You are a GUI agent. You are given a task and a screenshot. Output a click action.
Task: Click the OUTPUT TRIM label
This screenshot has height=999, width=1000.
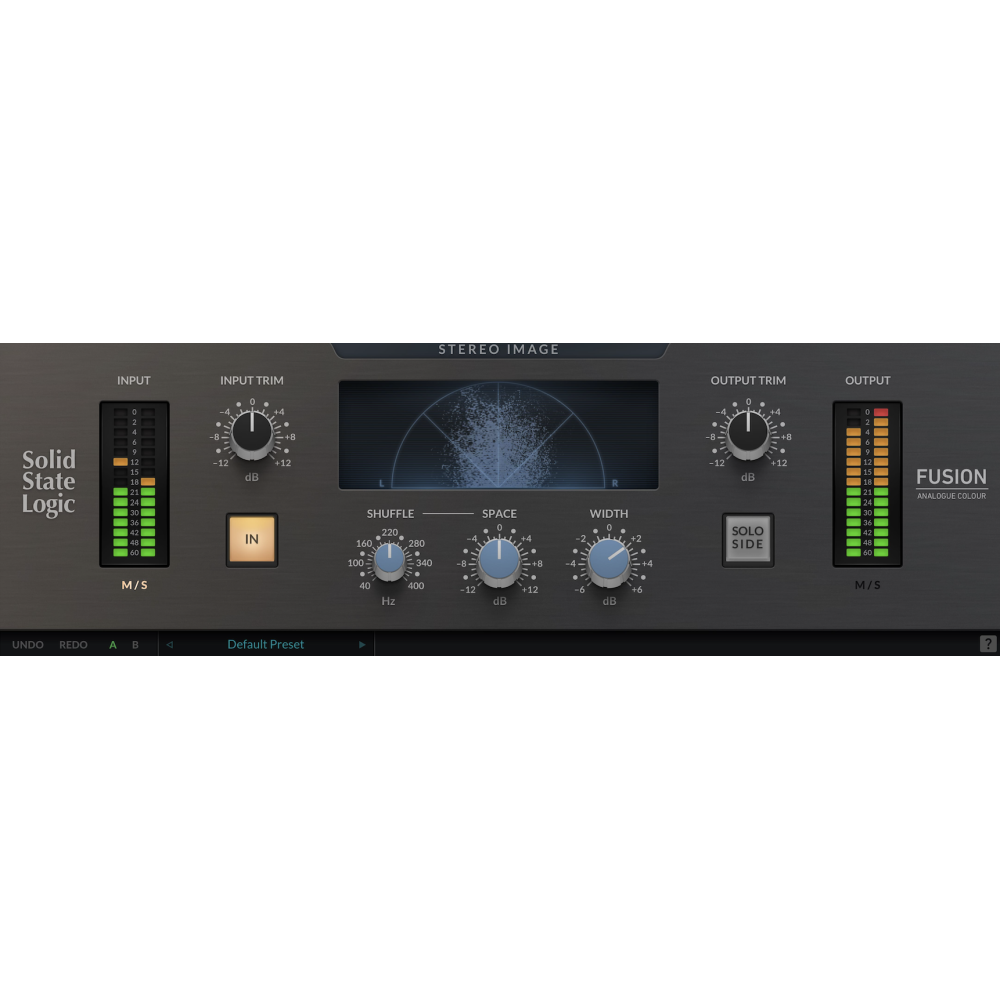tap(748, 380)
